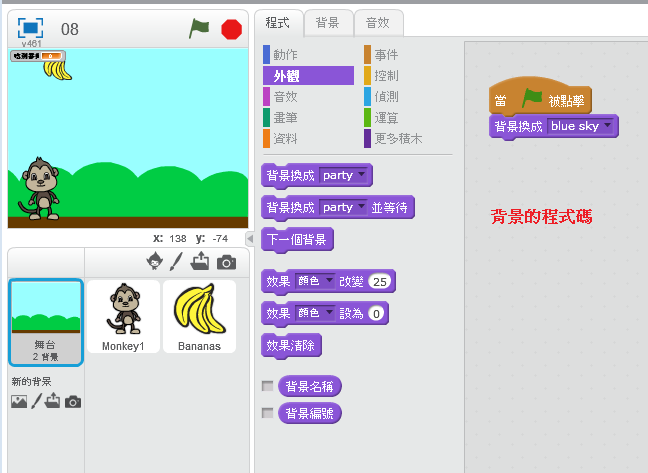
Task: Tick the 背景編號 reporter checkbox
Action: (267, 413)
